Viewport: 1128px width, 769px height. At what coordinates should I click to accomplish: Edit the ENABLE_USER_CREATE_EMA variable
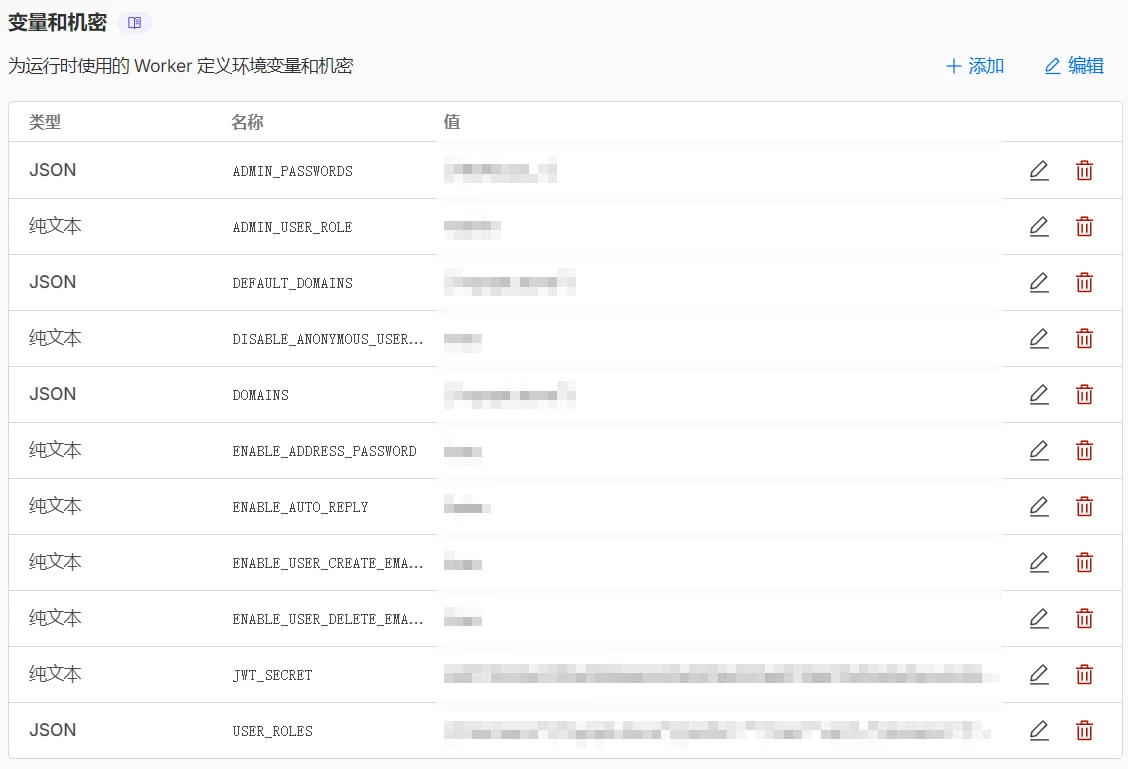point(1039,563)
